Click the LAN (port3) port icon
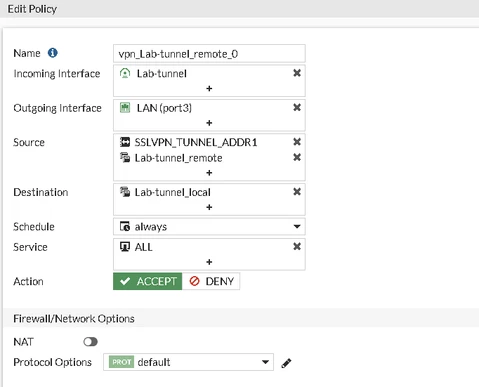 125,108
